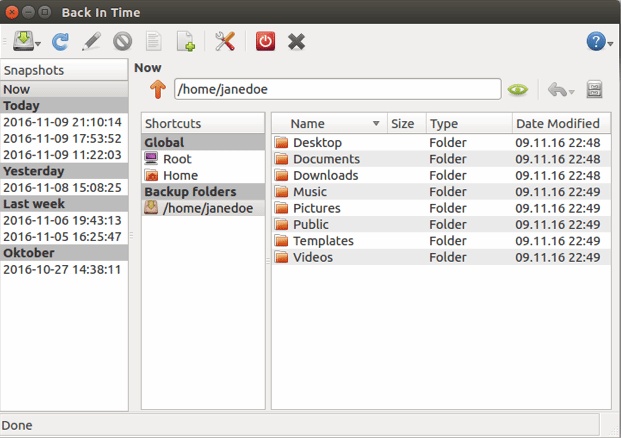Image resolution: width=621 pixels, height=438 pixels.
Task: Refresh the snapshots list
Action: coord(60,41)
